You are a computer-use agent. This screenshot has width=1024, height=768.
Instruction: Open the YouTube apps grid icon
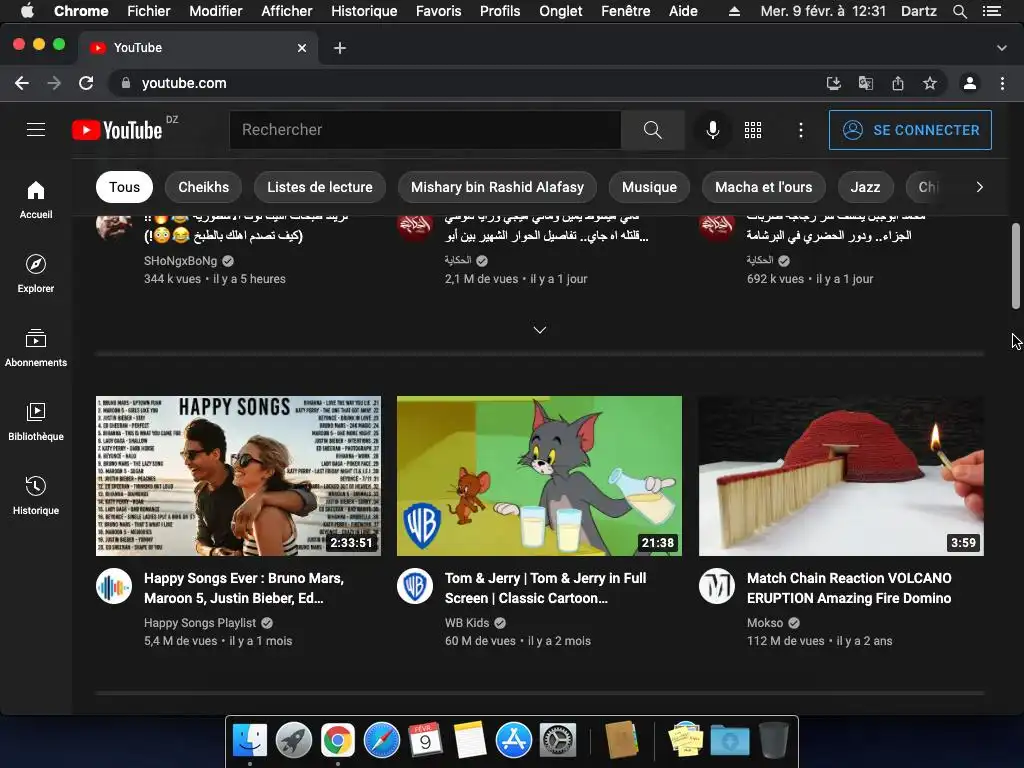[753, 130]
